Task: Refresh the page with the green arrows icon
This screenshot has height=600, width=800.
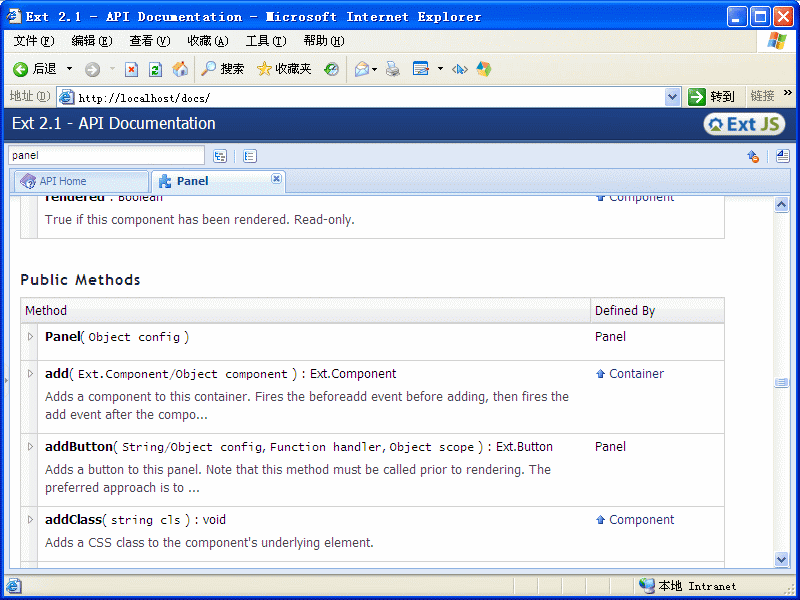Action: coord(156,69)
